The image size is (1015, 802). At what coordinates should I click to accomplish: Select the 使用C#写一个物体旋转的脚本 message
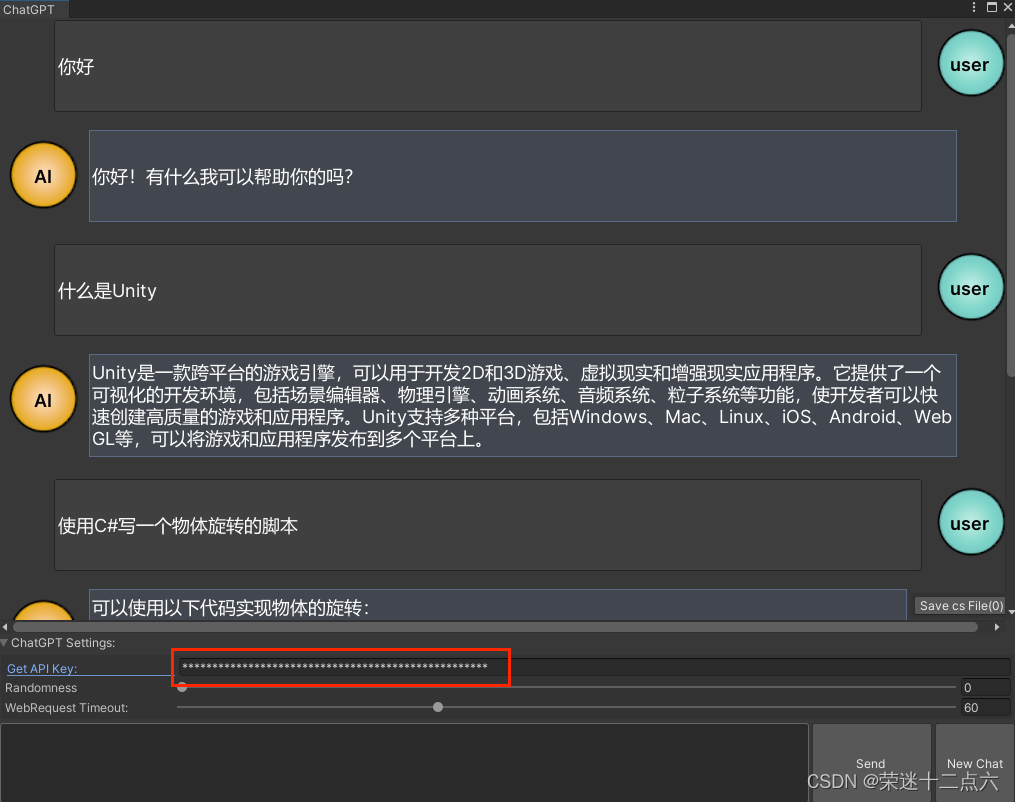[x=487, y=525]
